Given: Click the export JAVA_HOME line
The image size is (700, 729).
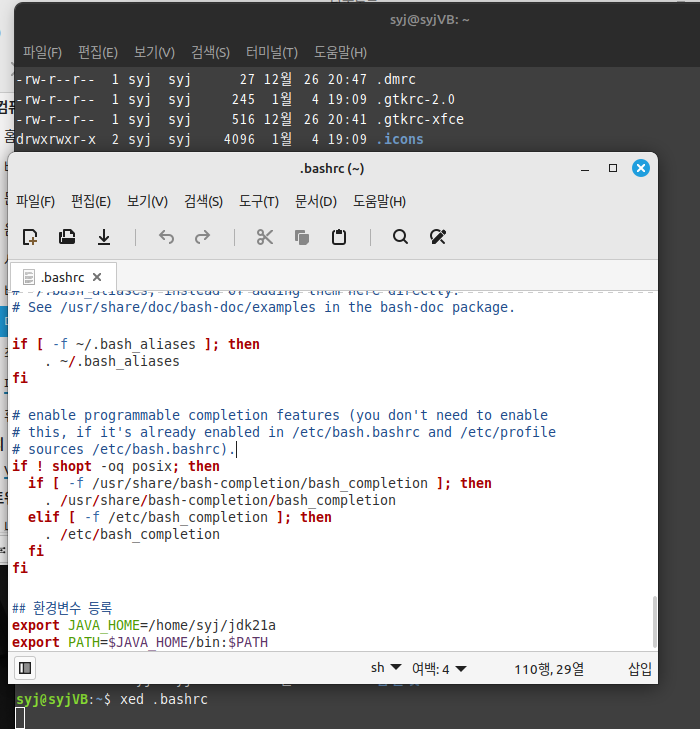Looking at the screenshot, I should (144, 625).
